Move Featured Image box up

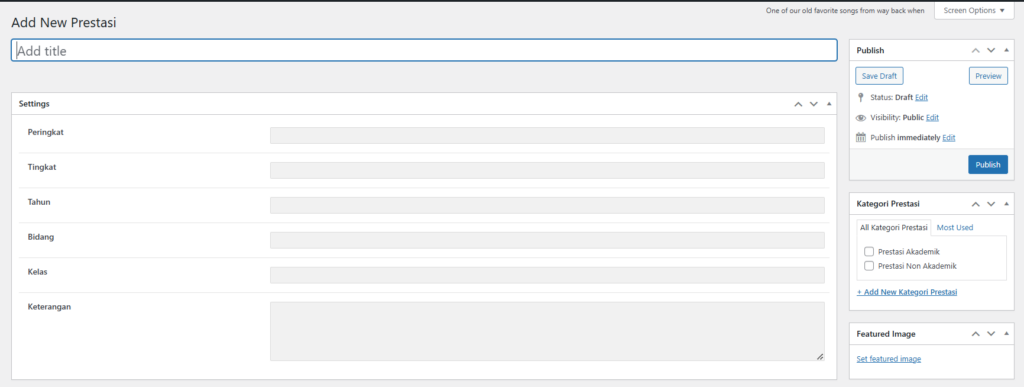point(976,333)
